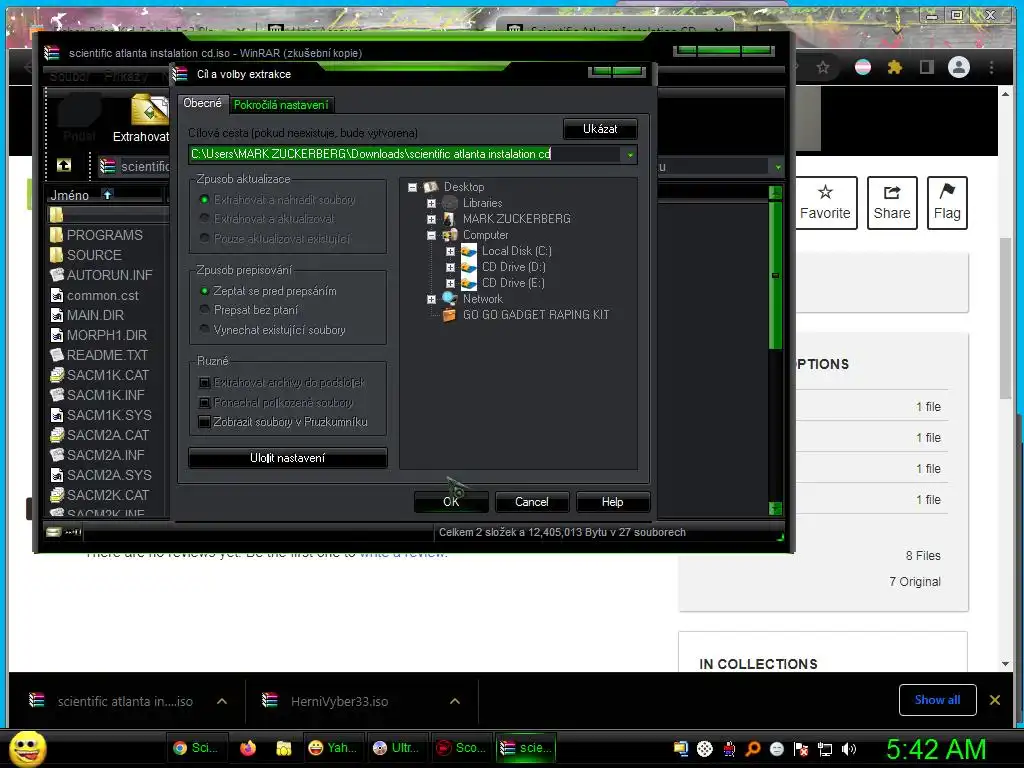Click the Favorite star icon on the webpage
Viewport: 1024px width, 768px height.
tap(825, 192)
